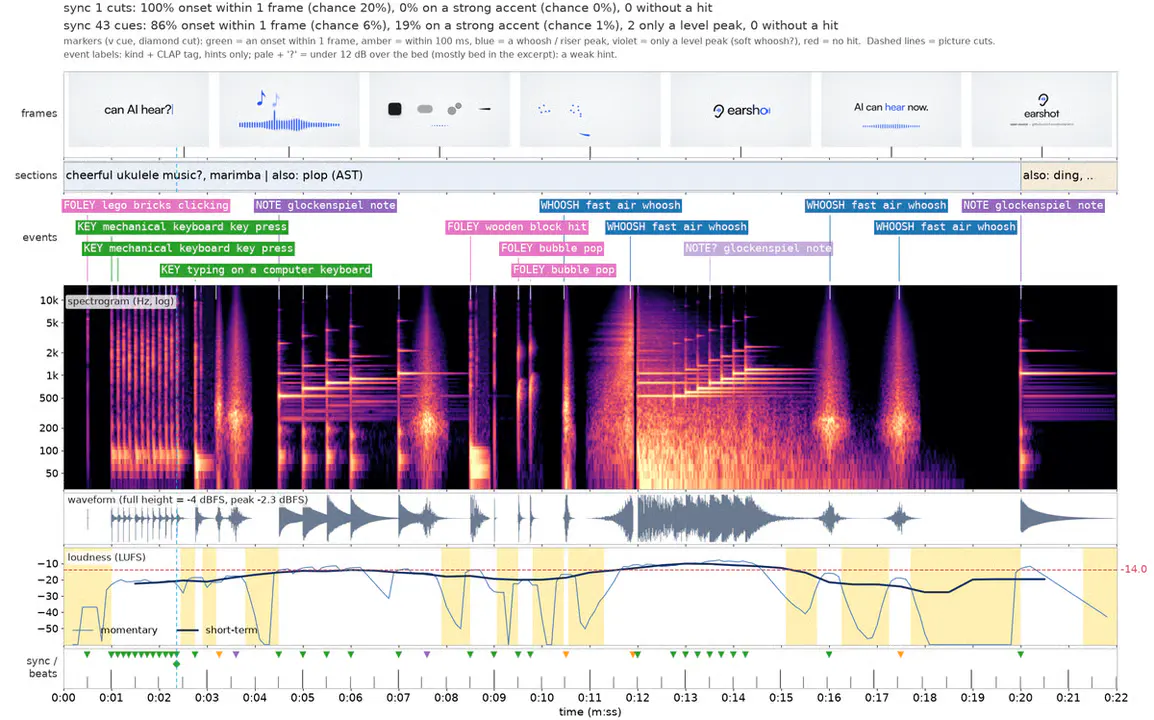This screenshot has height=720, width=1154.
Task: Click the '10k' spectrogram frequency tick
Action: pyautogui.click(x=49, y=300)
